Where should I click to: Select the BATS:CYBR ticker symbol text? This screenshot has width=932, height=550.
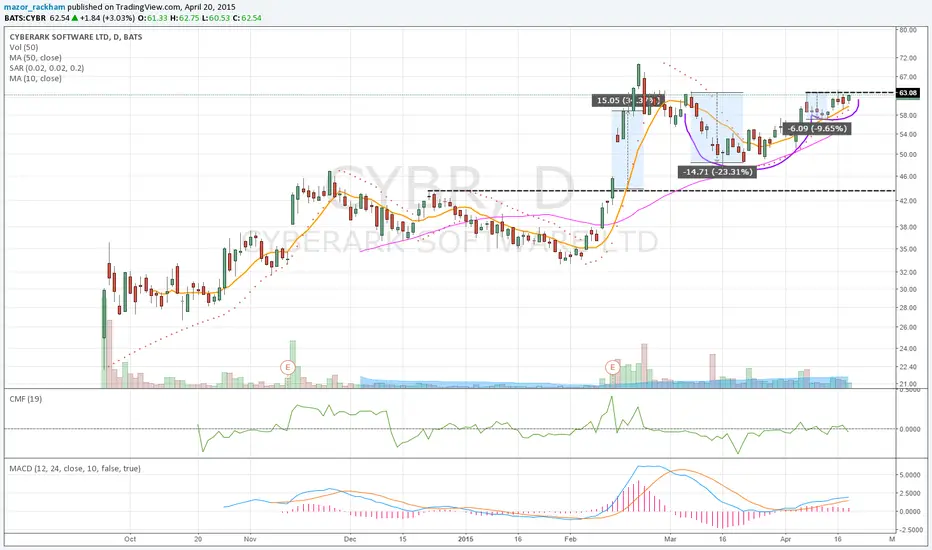(x=26, y=18)
